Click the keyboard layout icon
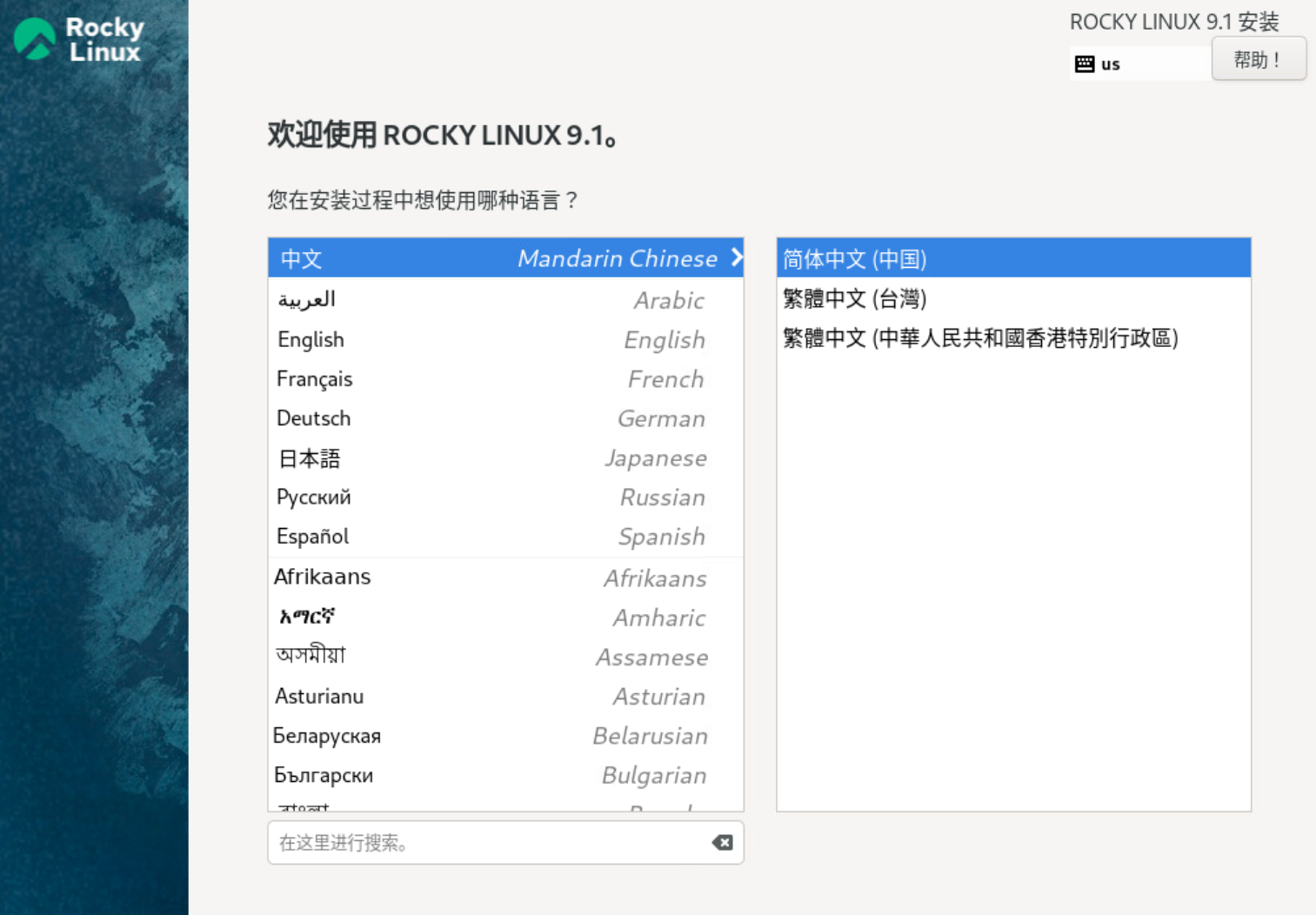This screenshot has height=915, width=1316. pyautogui.click(x=1084, y=63)
